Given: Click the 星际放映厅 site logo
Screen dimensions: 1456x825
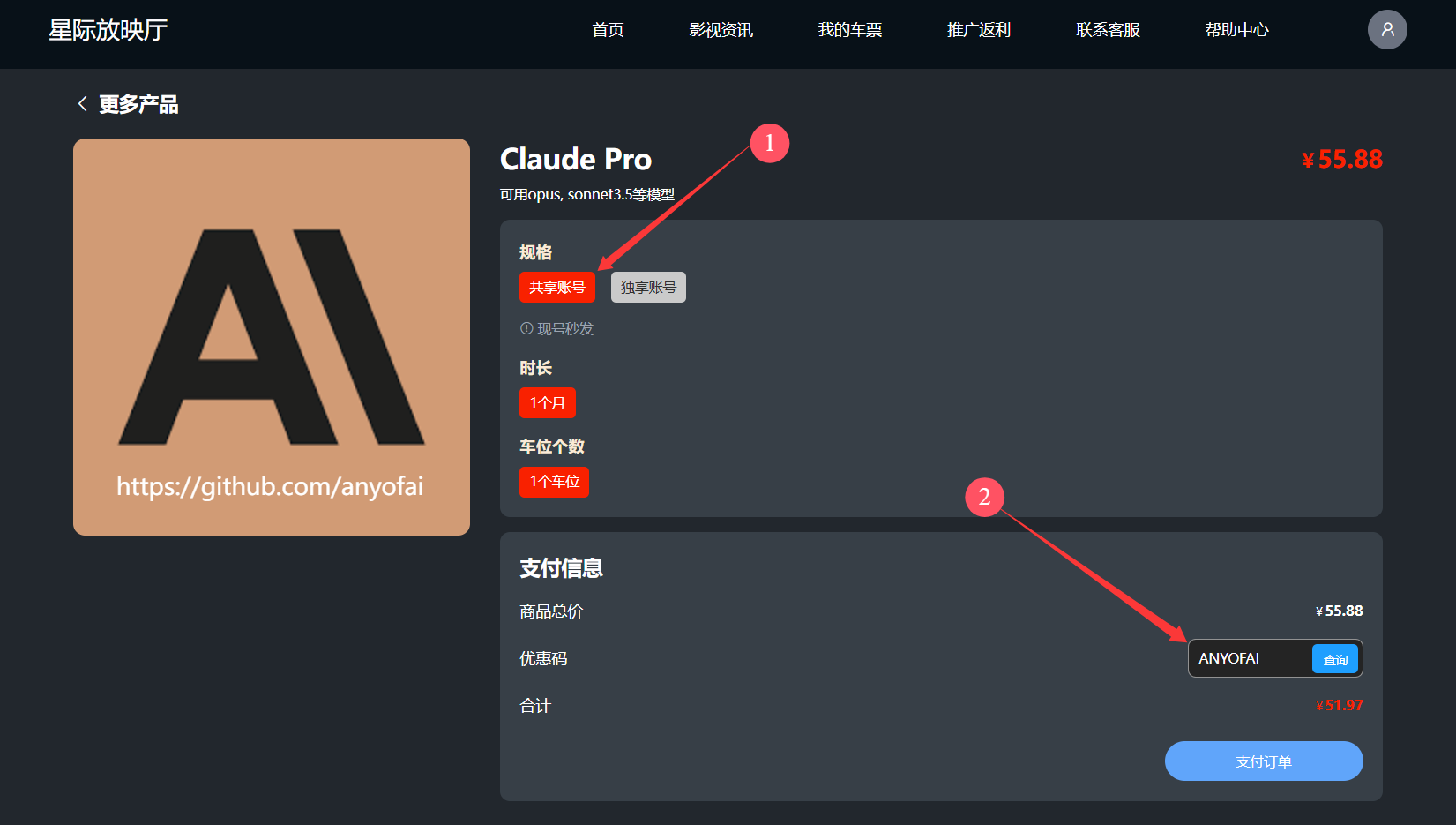Looking at the screenshot, I should tap(108, 30).
